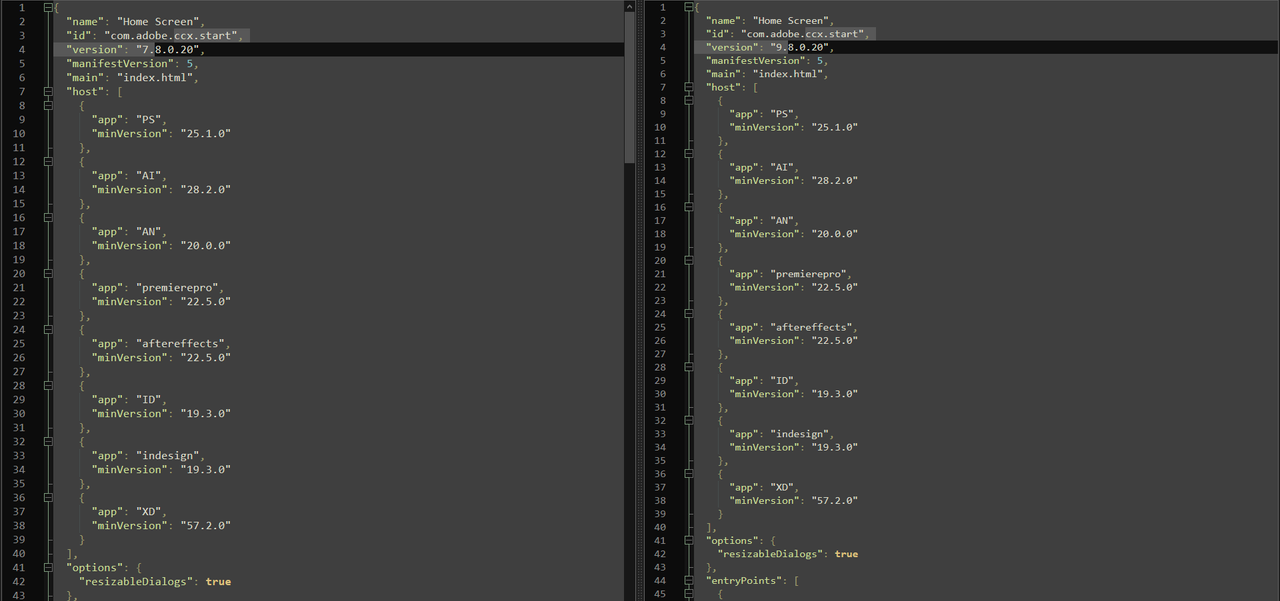The height and width of the screenshot is (601, 1280).
Task: Collapse the "host" array in left pane
Action: (47, 92)
